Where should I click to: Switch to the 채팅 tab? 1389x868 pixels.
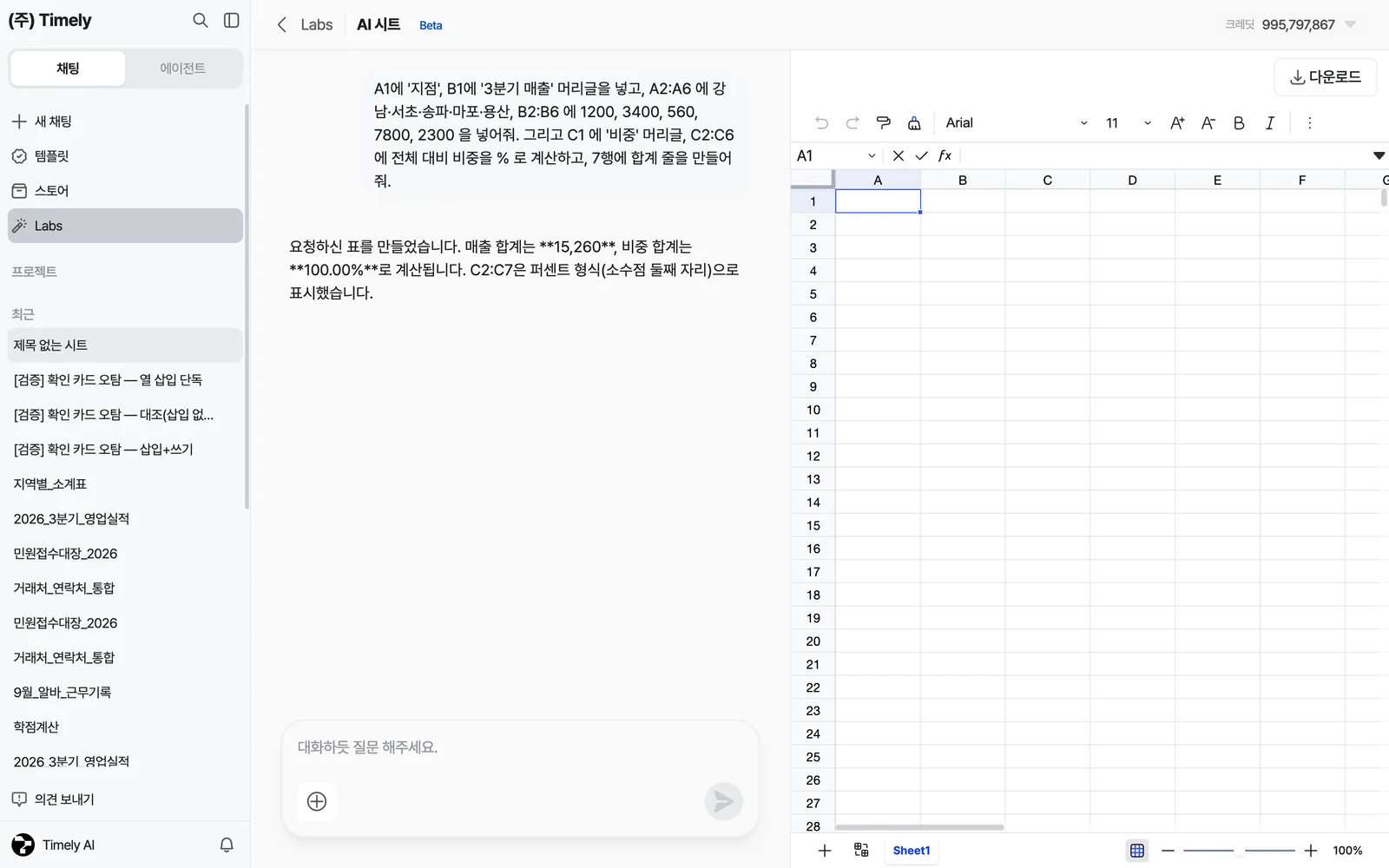pyautogui.click(x=68, y=69)
